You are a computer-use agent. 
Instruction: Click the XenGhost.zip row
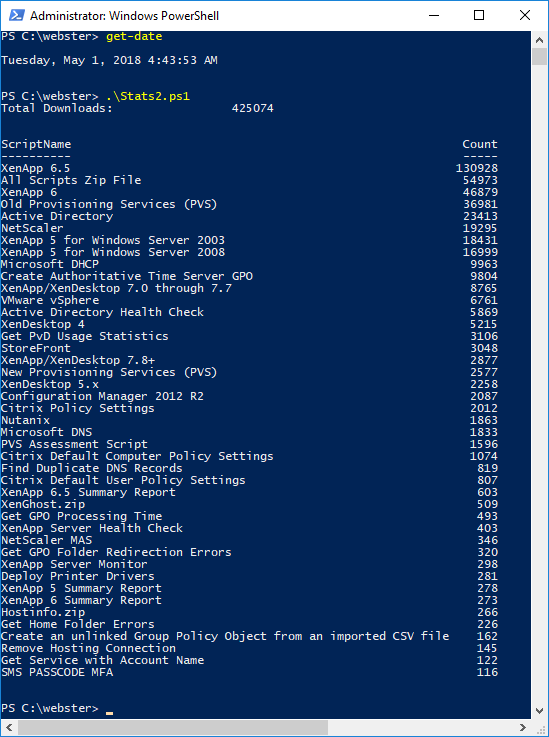pos(249,504)
